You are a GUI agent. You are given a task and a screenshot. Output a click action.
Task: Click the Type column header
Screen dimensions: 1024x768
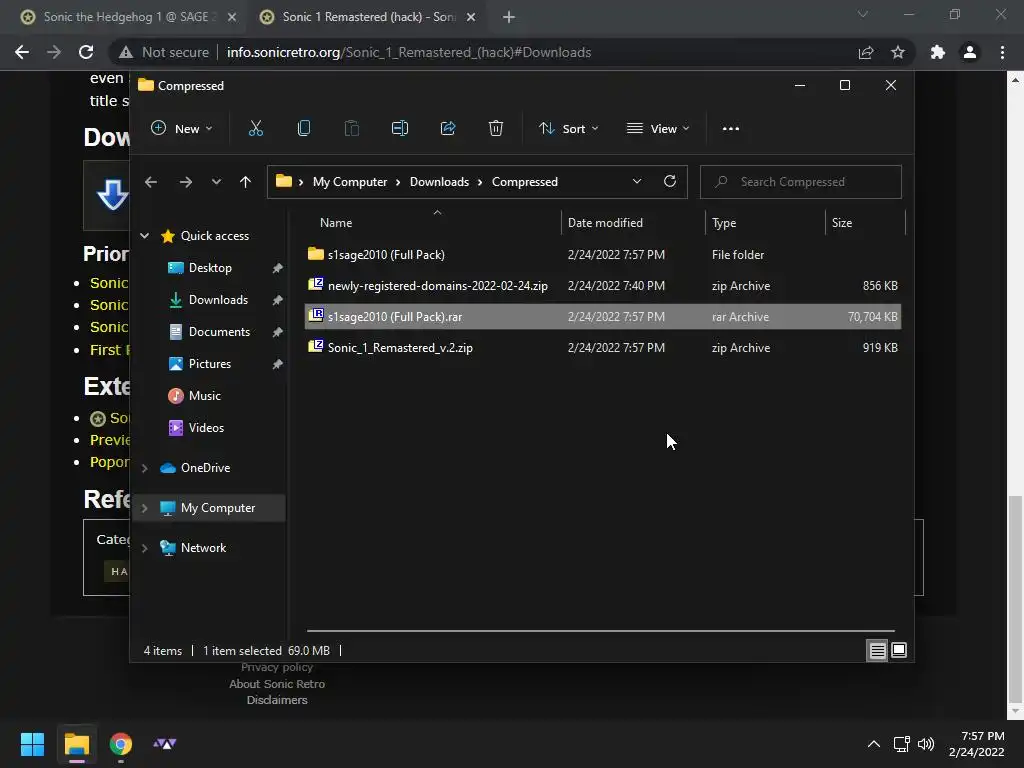tap(765, 223)
